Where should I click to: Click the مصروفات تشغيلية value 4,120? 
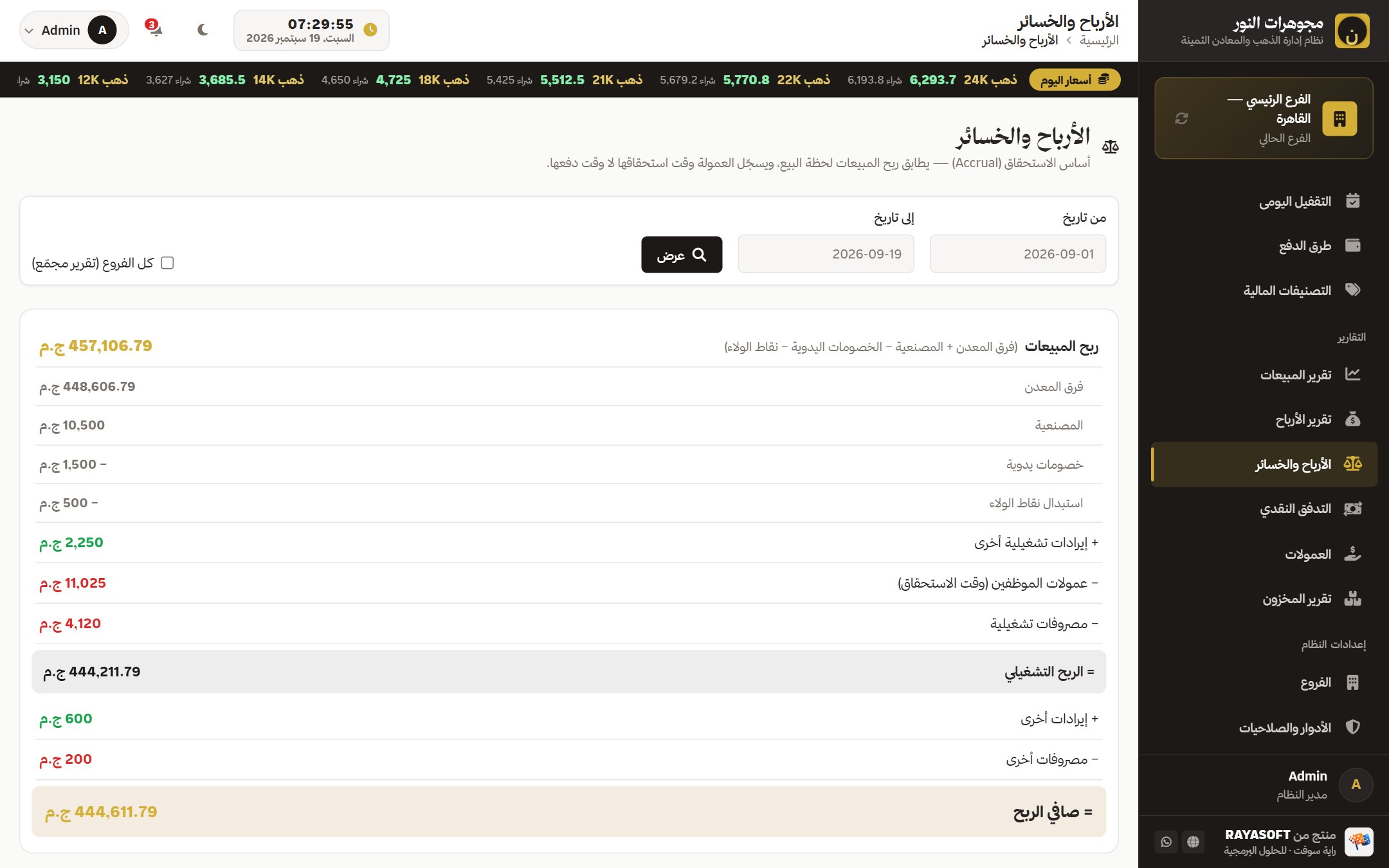pyautogui.click(x=70, y=624)
